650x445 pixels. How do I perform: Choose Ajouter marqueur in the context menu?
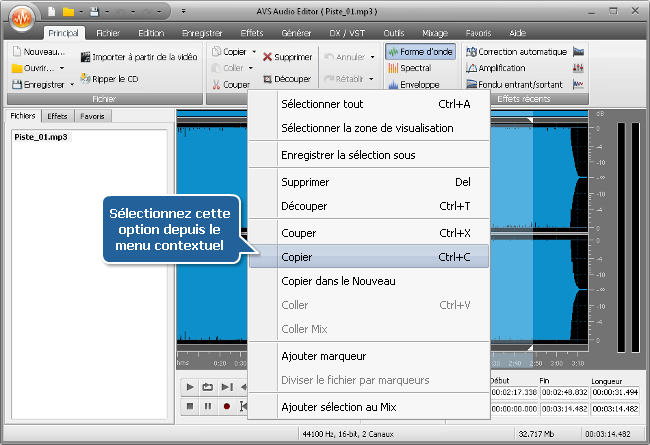coord(369,356)
